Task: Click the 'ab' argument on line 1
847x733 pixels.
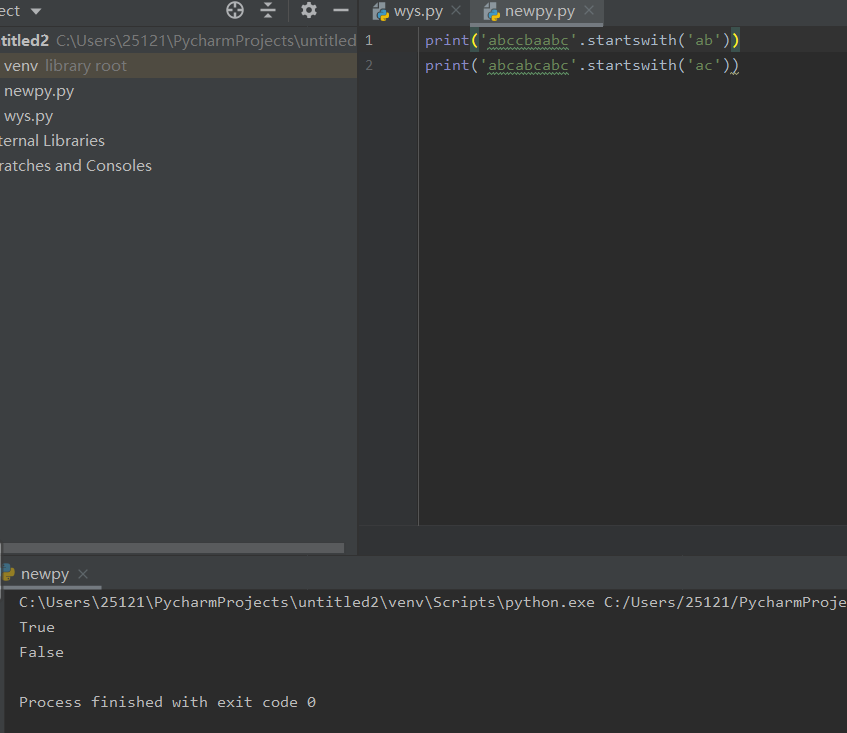Action: [x=704, y=41]
